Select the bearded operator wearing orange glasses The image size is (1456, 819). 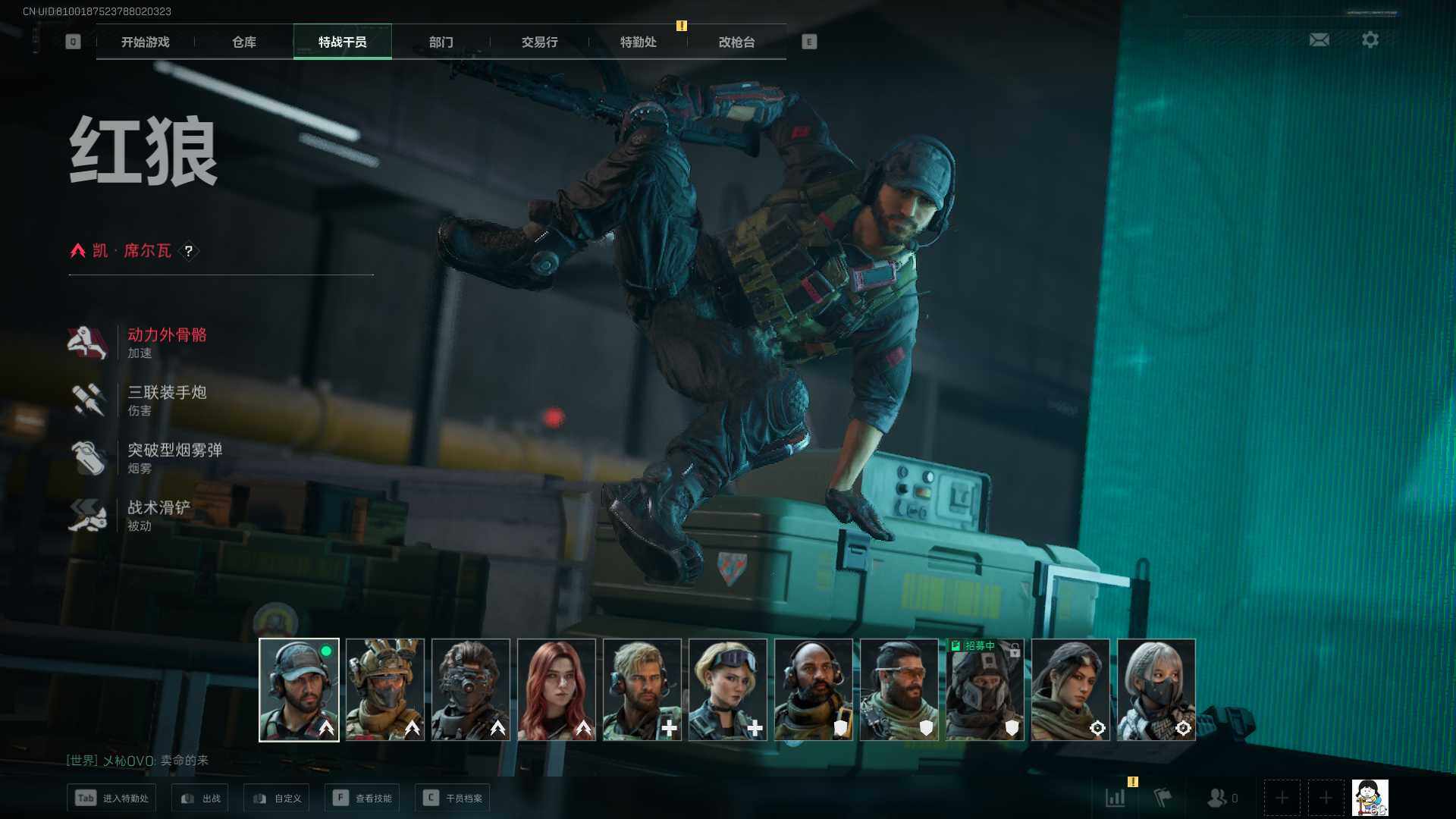[x=899, y=689]
